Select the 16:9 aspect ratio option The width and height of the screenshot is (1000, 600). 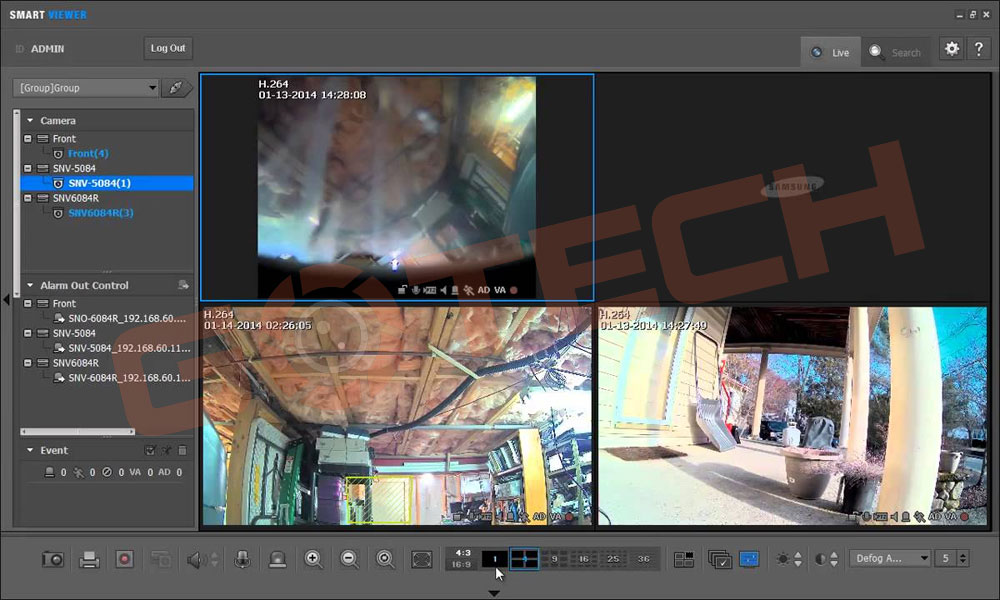(462, 565)
